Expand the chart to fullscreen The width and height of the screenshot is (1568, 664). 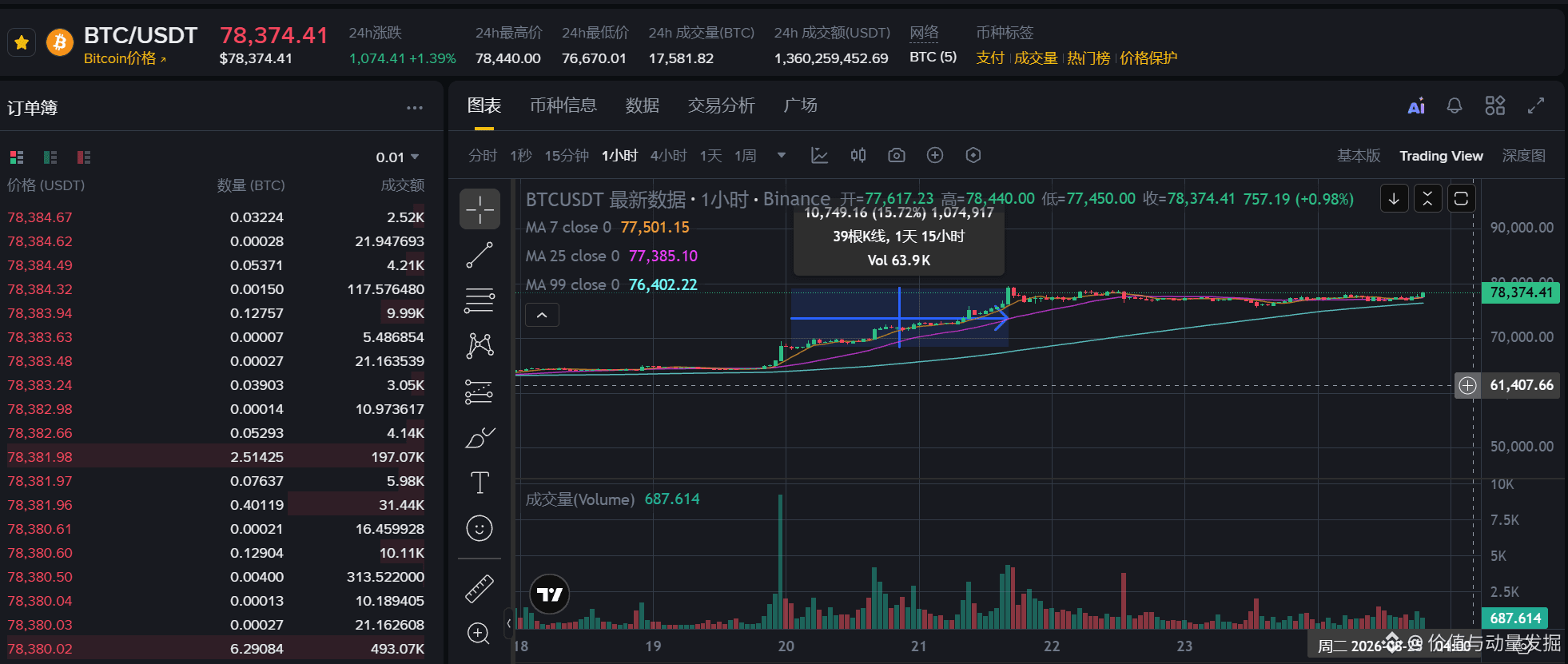[1536, 105]
